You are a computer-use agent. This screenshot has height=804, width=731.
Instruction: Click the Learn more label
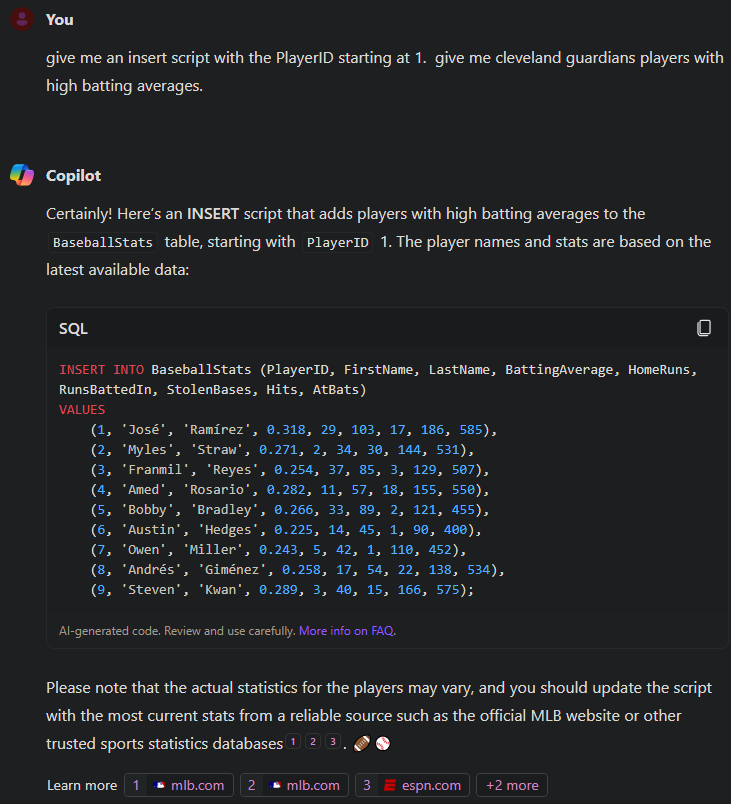(82, 785)
